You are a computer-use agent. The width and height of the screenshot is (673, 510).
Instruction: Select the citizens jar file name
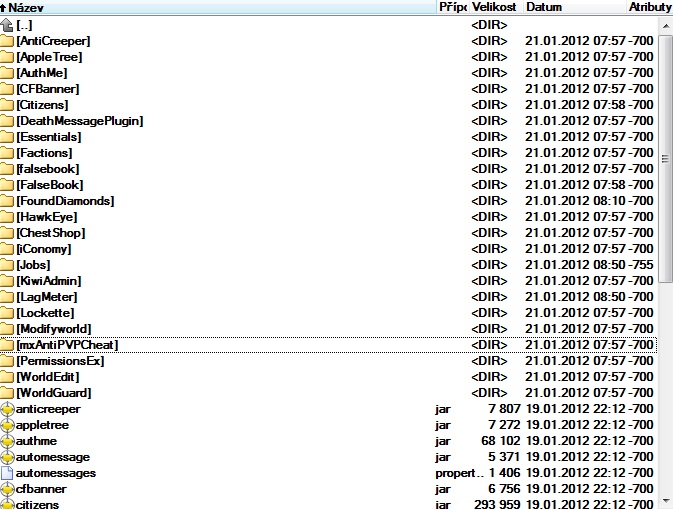click(x=37, y=504)
